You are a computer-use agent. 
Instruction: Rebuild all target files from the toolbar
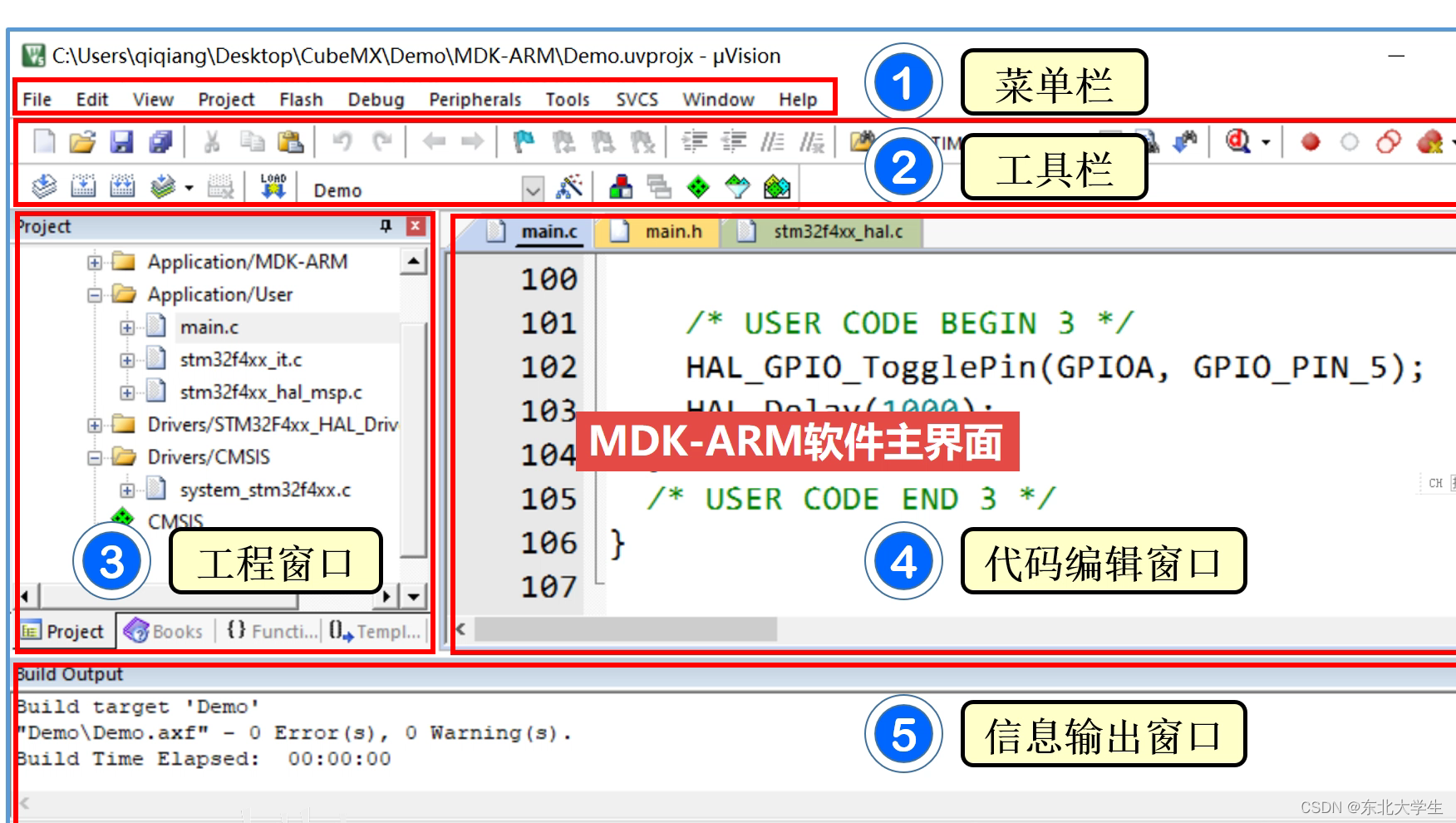click(121, 185)
